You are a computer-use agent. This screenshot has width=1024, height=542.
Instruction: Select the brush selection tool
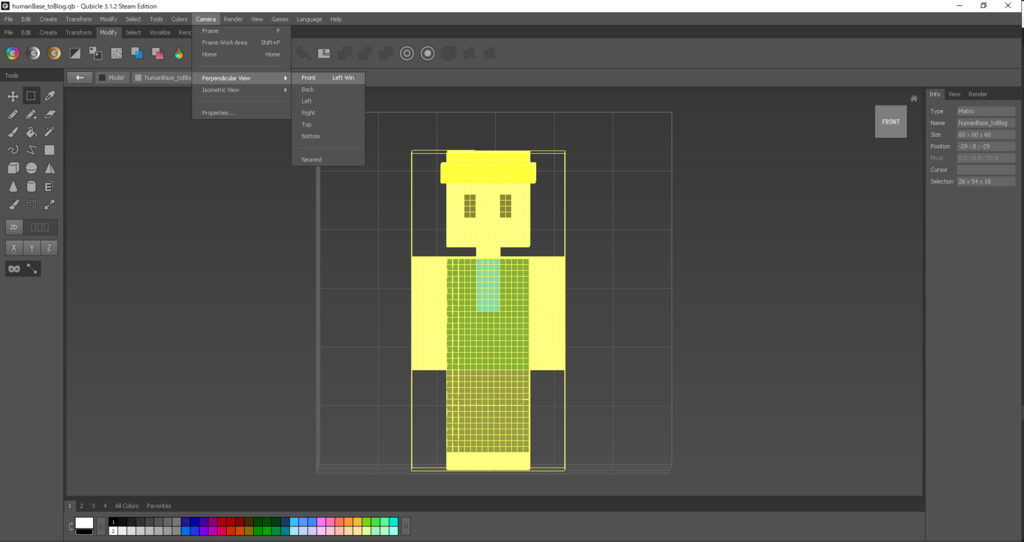12,204
